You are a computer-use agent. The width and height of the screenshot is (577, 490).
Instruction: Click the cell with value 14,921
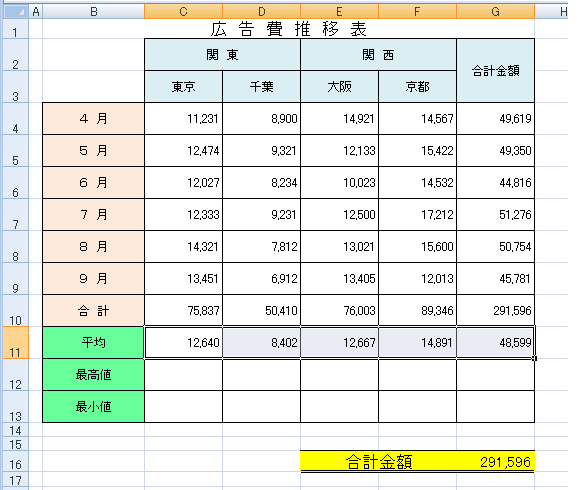click(339, 118)
